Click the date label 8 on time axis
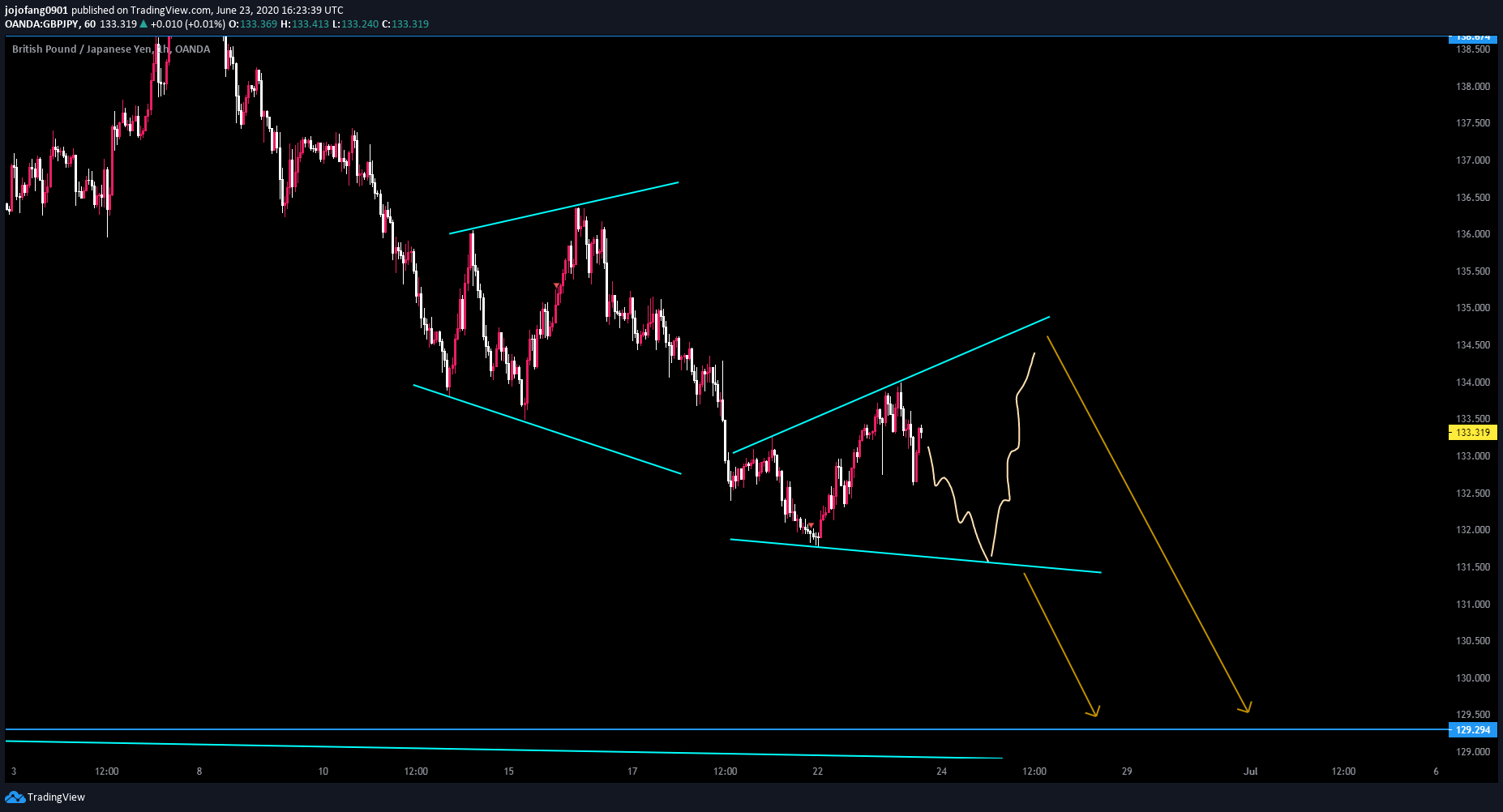This screenshot has height=812, width=1503. point(199,771)
